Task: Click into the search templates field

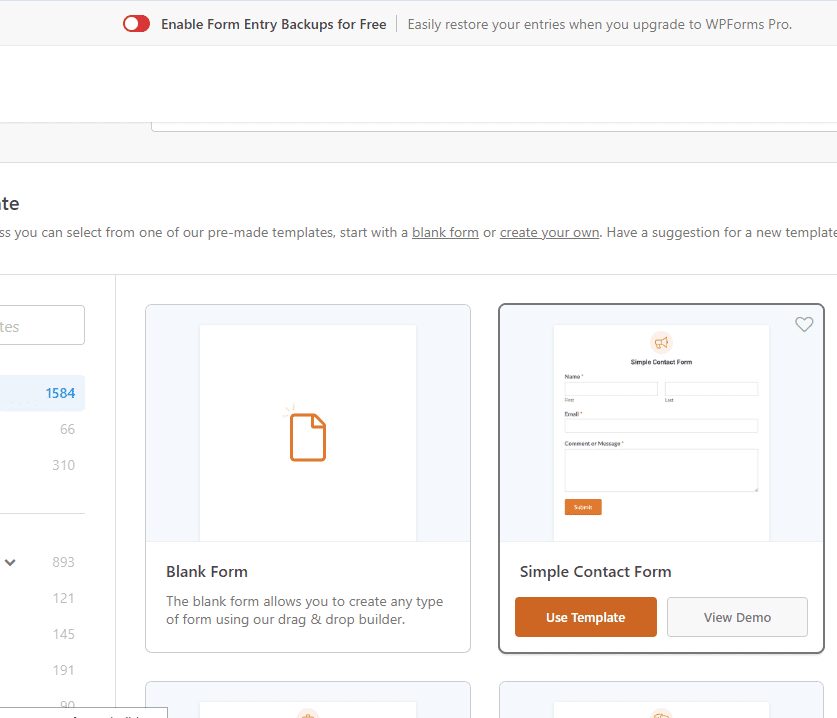Action: tap(40, 326)
